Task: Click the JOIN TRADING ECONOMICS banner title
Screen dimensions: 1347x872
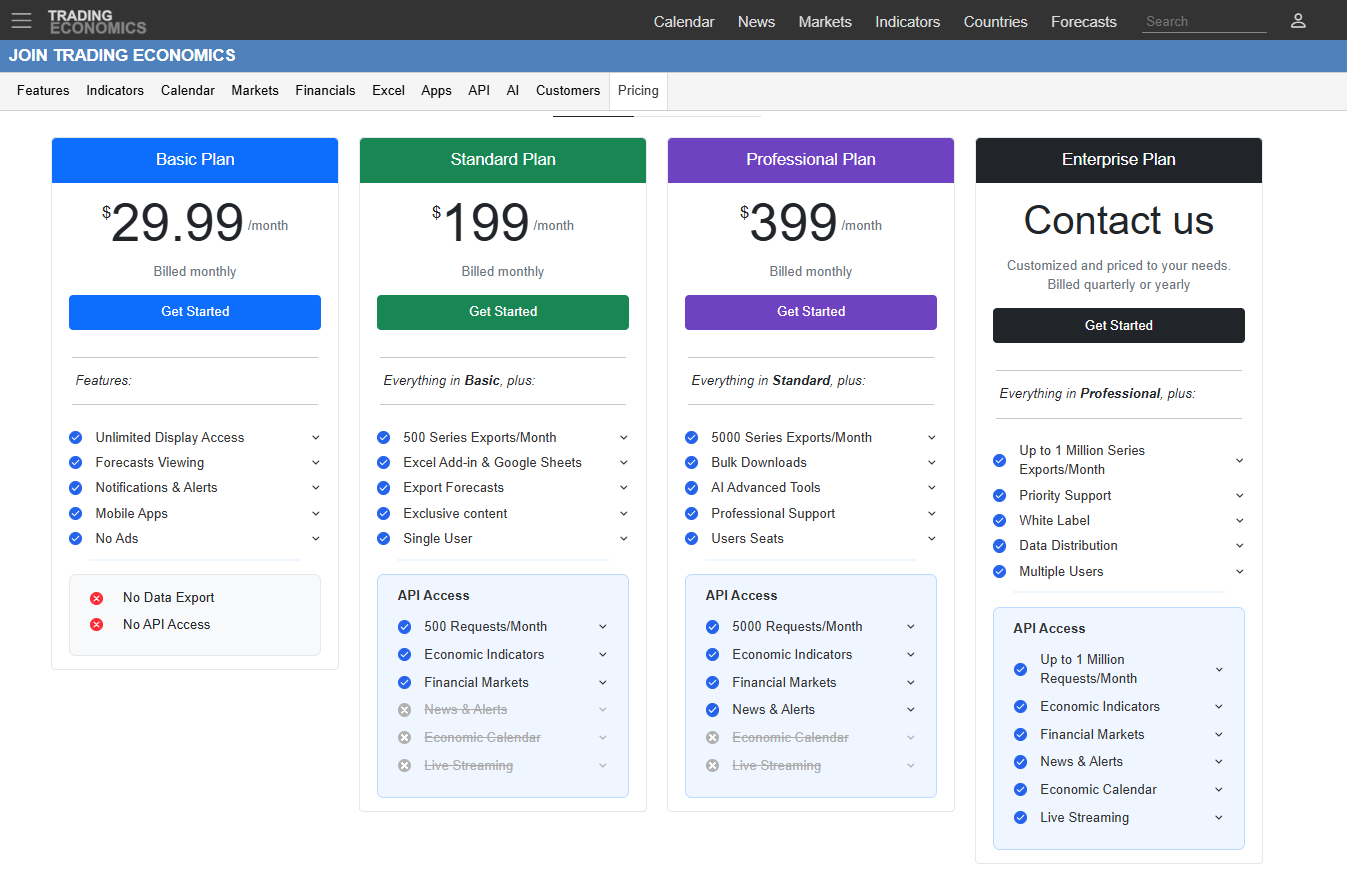Action: click(x=122, y=56)
